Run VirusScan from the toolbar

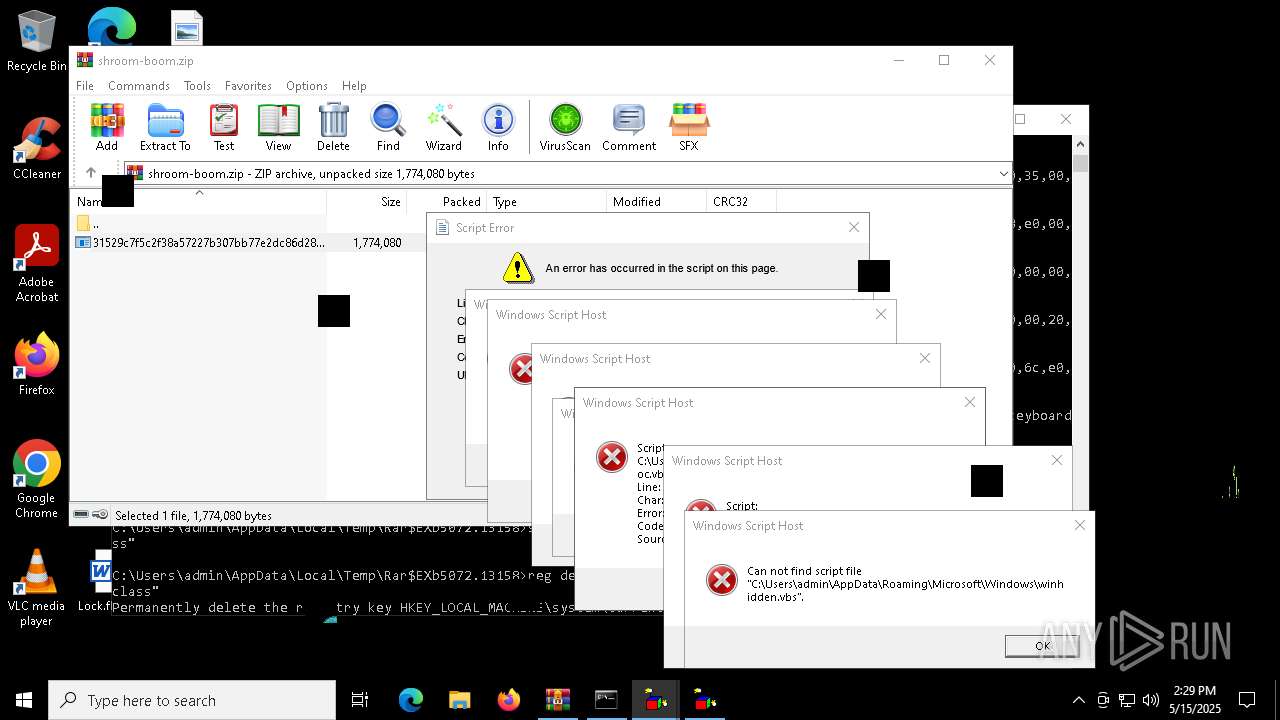tap(565, 127)
